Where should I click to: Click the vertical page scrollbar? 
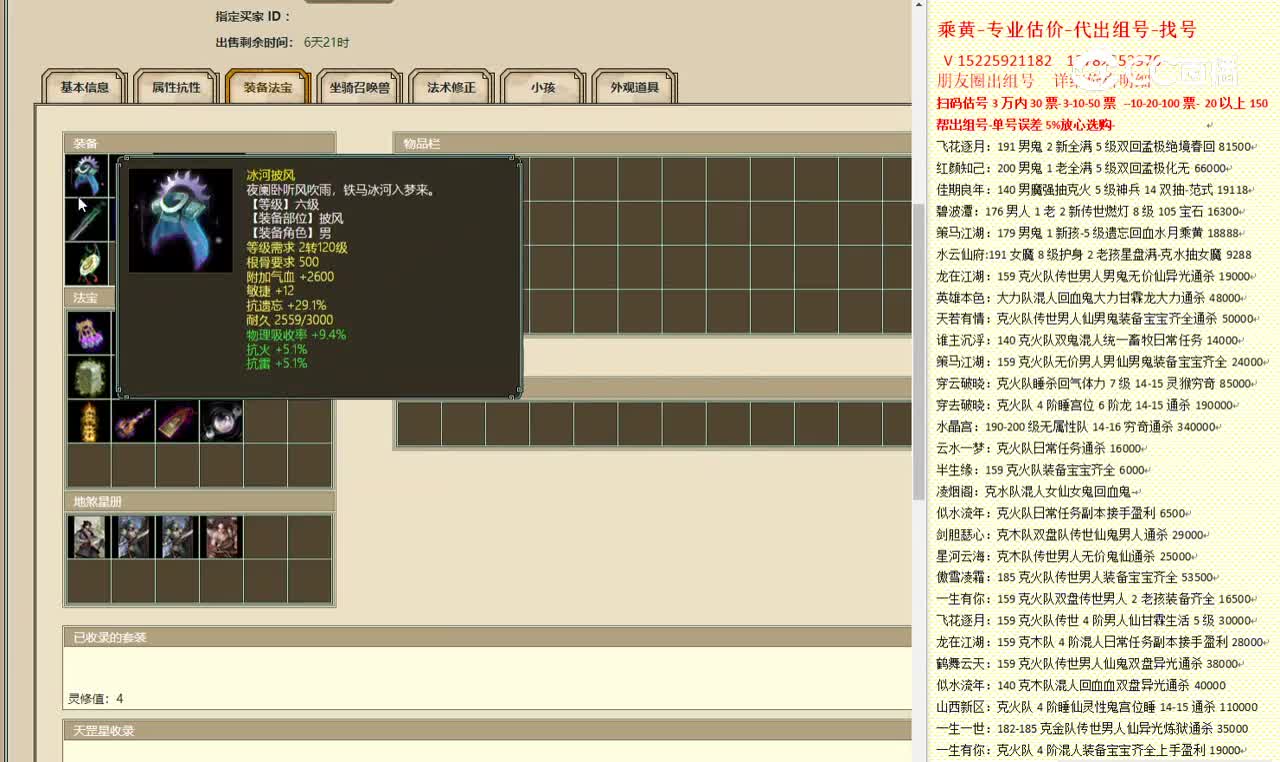(x=919, y=350)
